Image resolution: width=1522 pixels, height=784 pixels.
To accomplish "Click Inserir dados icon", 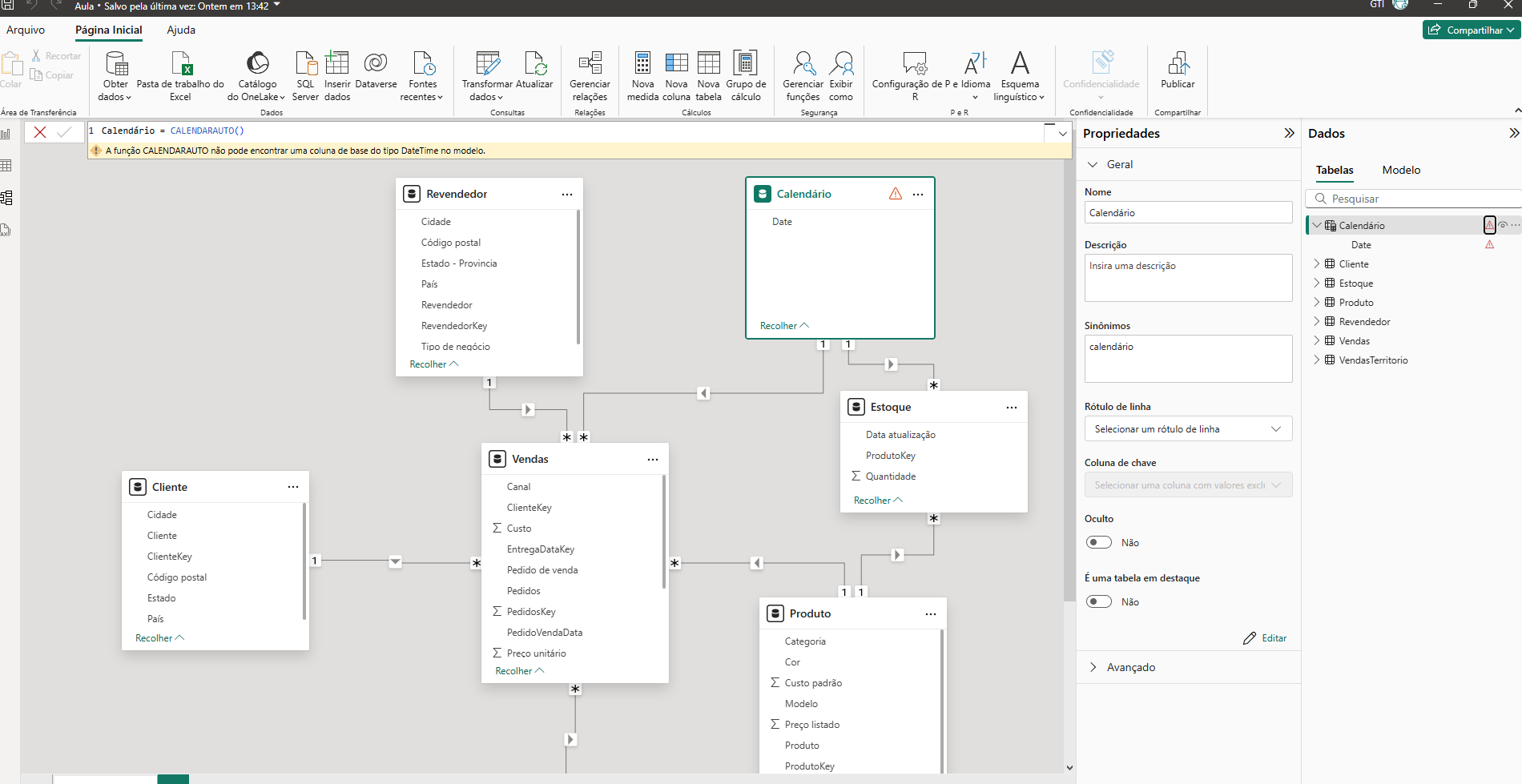I will [x=337, y=63].
